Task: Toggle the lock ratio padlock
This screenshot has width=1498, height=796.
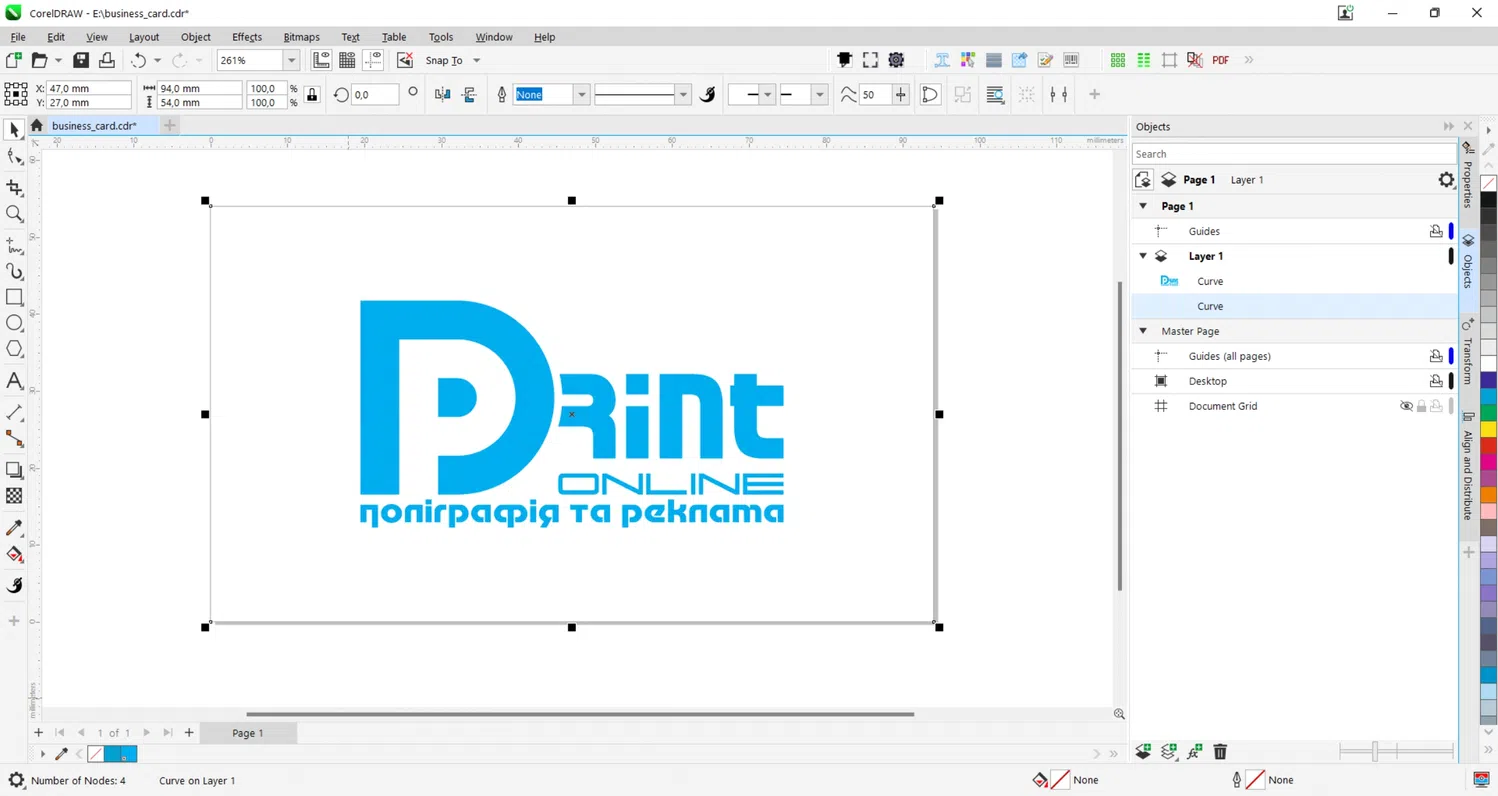Action: point(312,95)
